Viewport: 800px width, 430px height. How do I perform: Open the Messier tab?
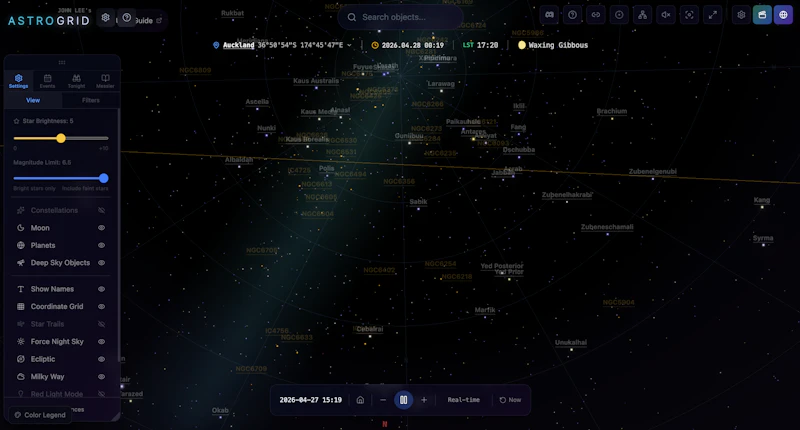105,81
